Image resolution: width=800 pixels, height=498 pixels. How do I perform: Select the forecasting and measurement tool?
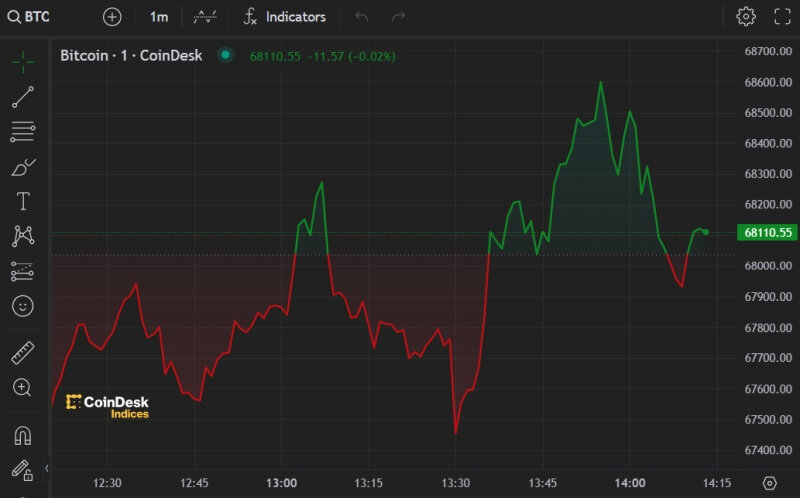pos(22,271)
